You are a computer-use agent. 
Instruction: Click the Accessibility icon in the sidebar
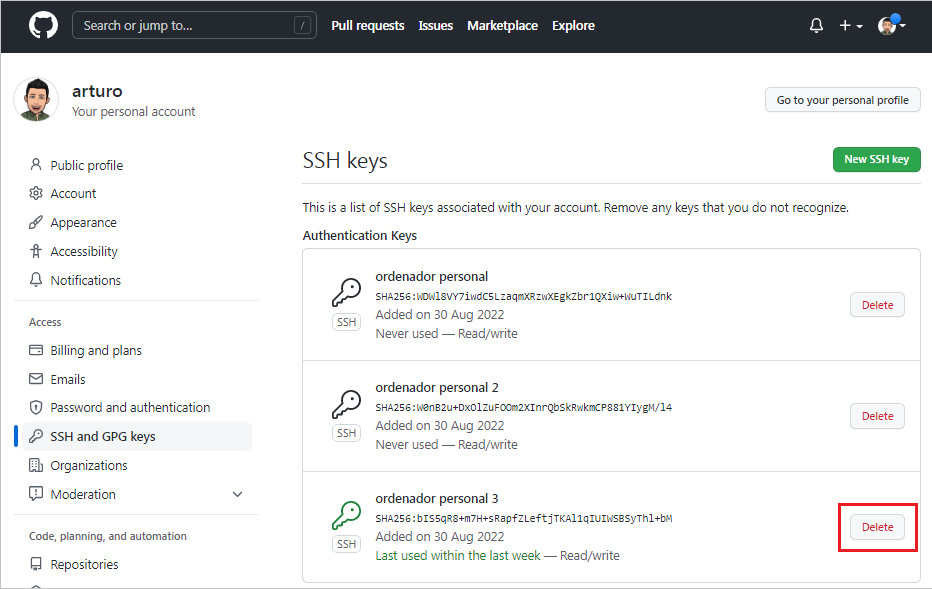pos(36,251)
